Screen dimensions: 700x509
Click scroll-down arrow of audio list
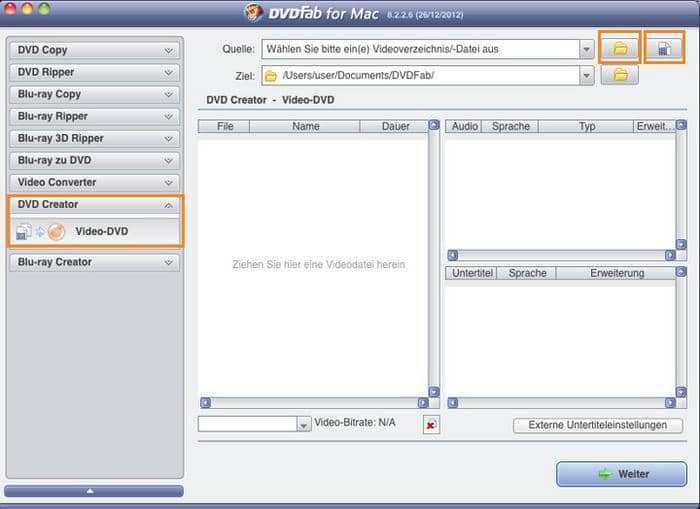point(681,244)
